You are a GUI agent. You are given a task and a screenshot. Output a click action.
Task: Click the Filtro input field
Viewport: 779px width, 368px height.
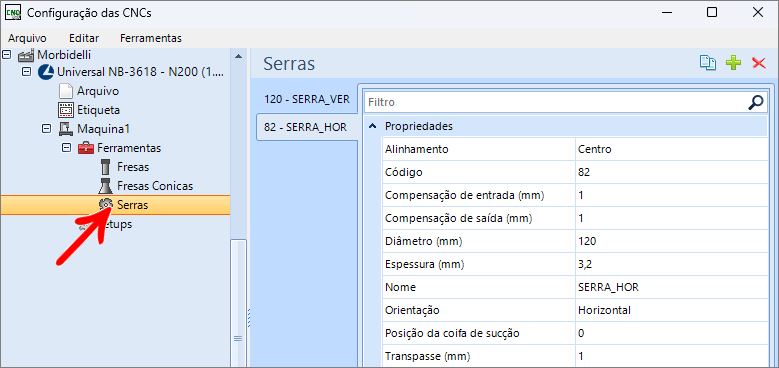coord(555,102)
